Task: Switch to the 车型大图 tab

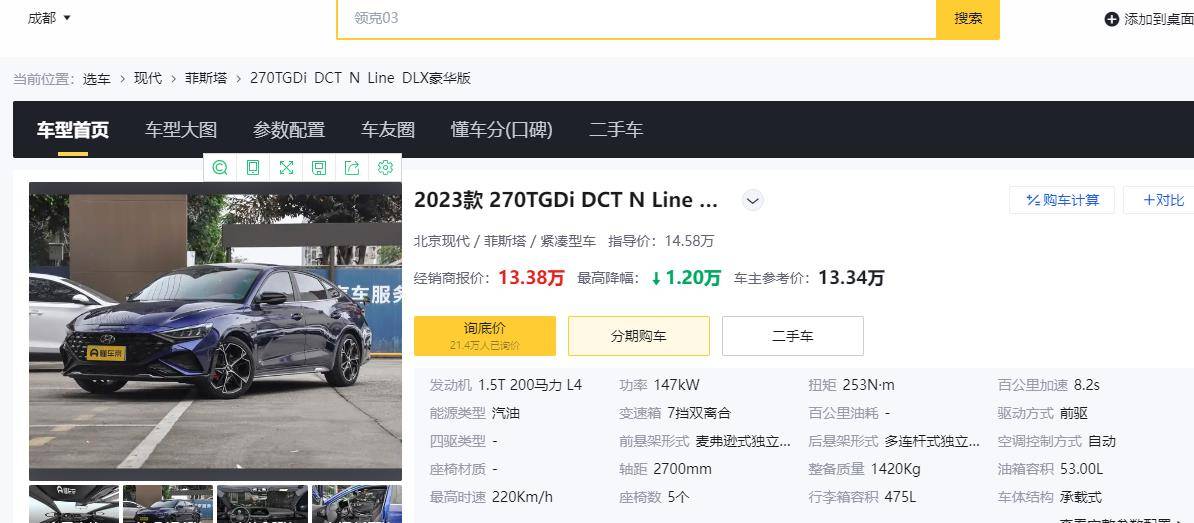Action: click(x=181, y=130)
